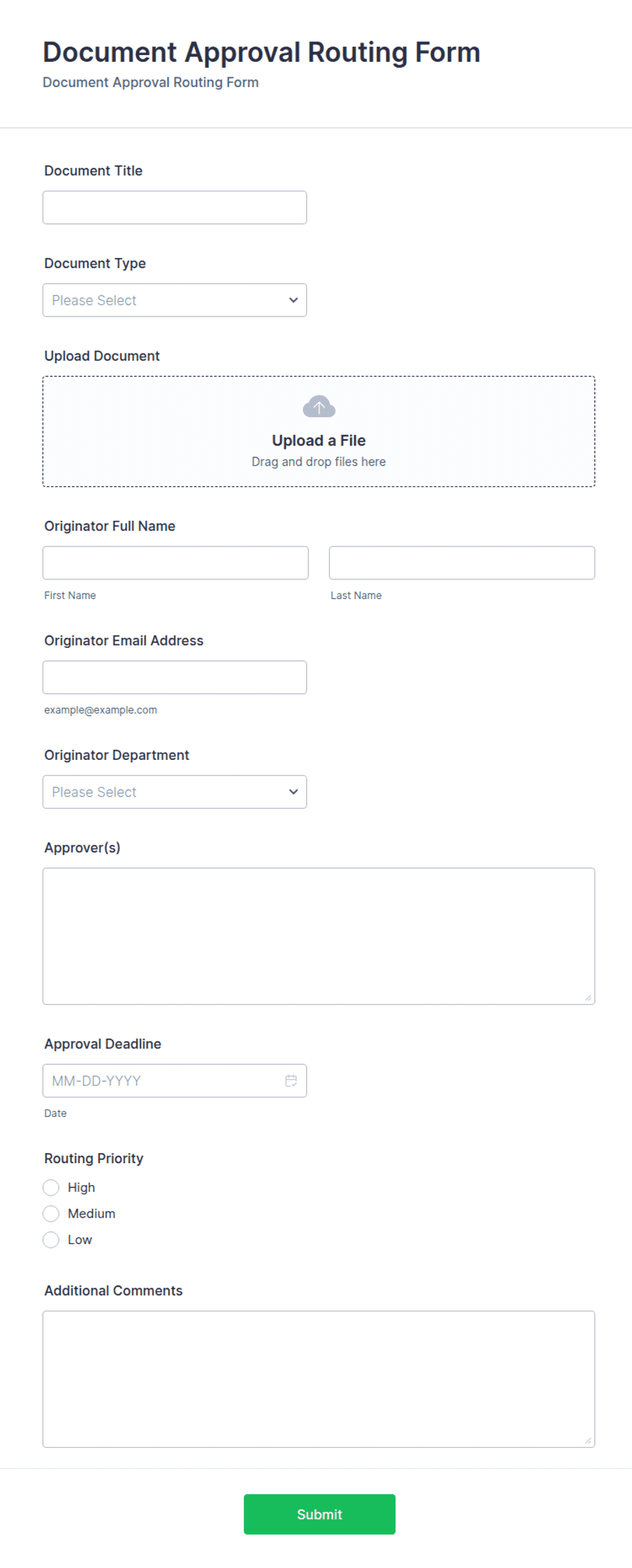The width and height of the screenshot is (632, 1568).
Task: Click into the Last Name field
Action: 462,563
